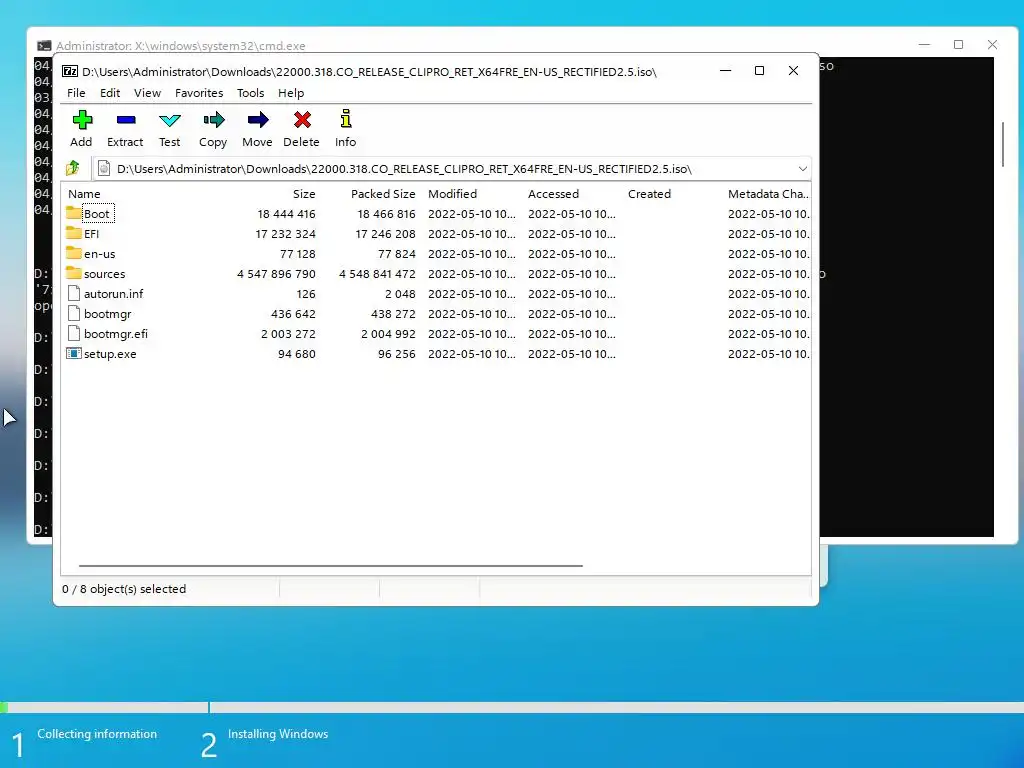Click the address bar path field
This screenshot has height=768, width=1024.
coord(452,168)
